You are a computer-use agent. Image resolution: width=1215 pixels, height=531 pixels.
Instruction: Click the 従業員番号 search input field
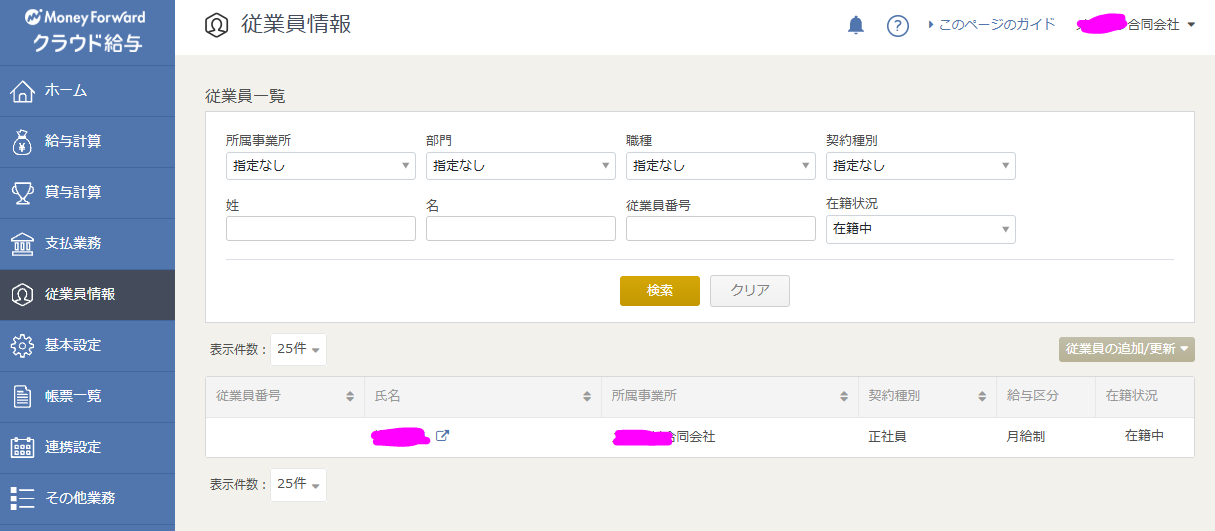point(720,229)
